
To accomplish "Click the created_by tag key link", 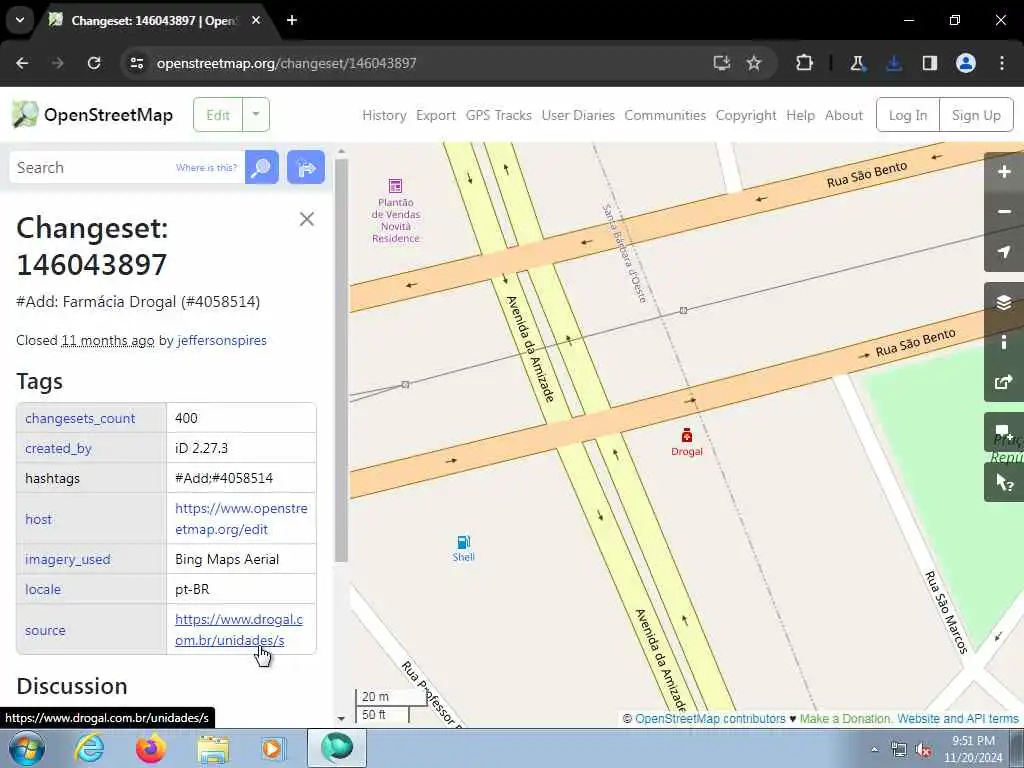I will point(58,448).
